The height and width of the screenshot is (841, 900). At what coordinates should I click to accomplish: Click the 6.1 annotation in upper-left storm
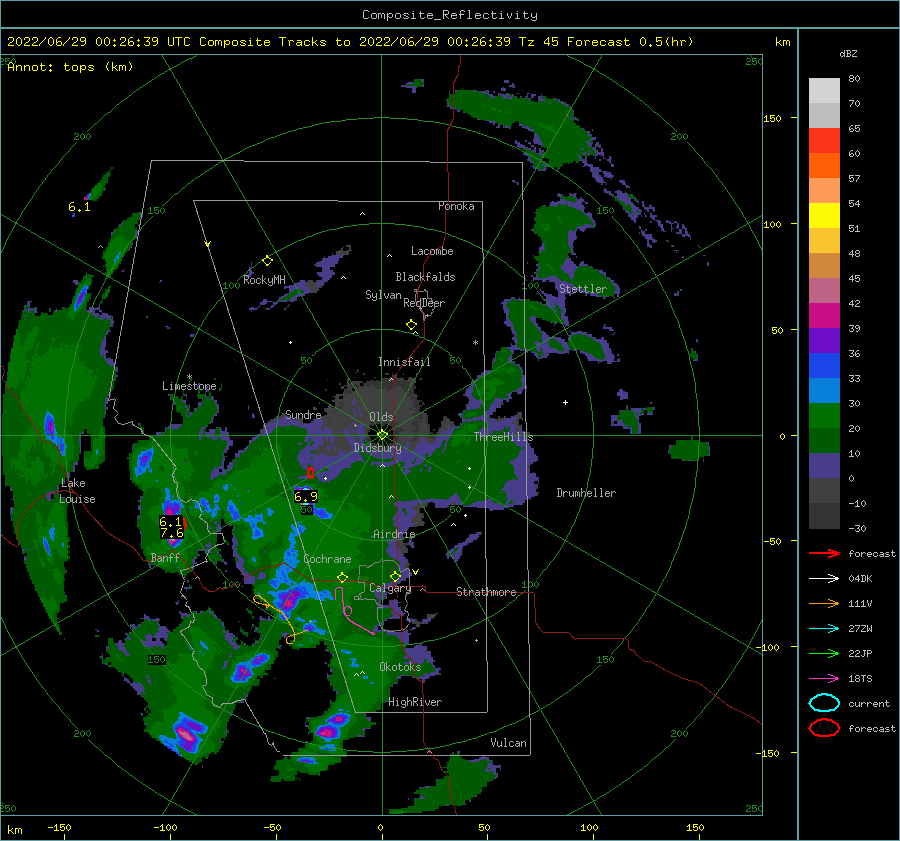click(x=79, y=207)
